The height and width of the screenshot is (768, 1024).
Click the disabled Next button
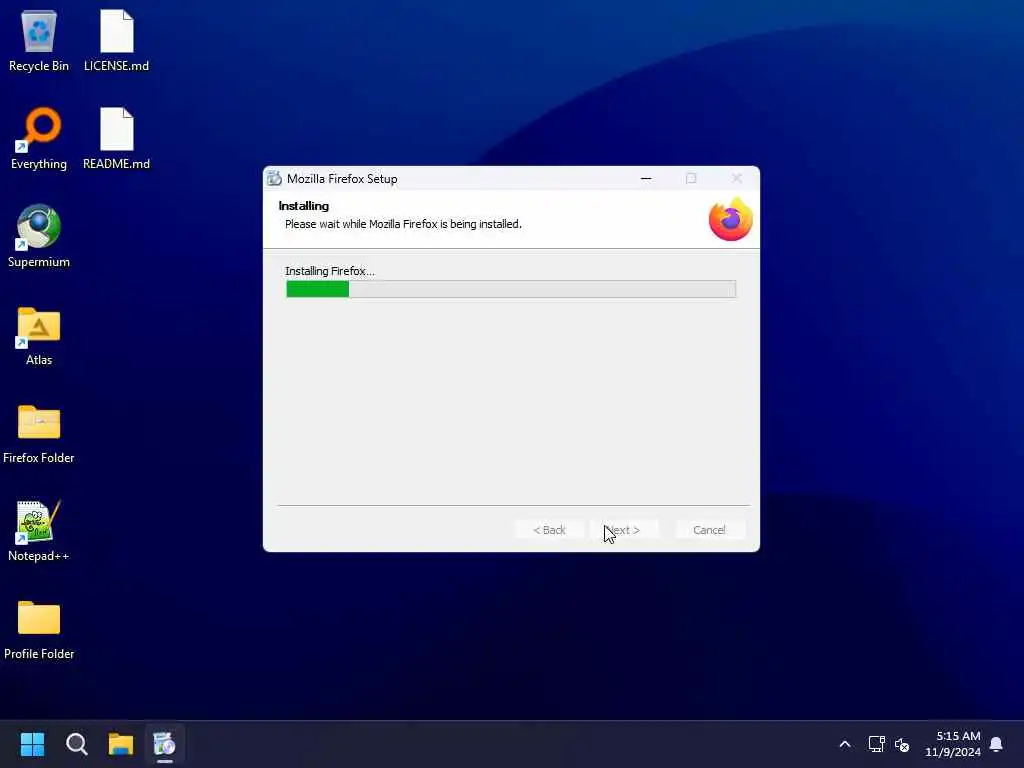click(x=624, y=530)
